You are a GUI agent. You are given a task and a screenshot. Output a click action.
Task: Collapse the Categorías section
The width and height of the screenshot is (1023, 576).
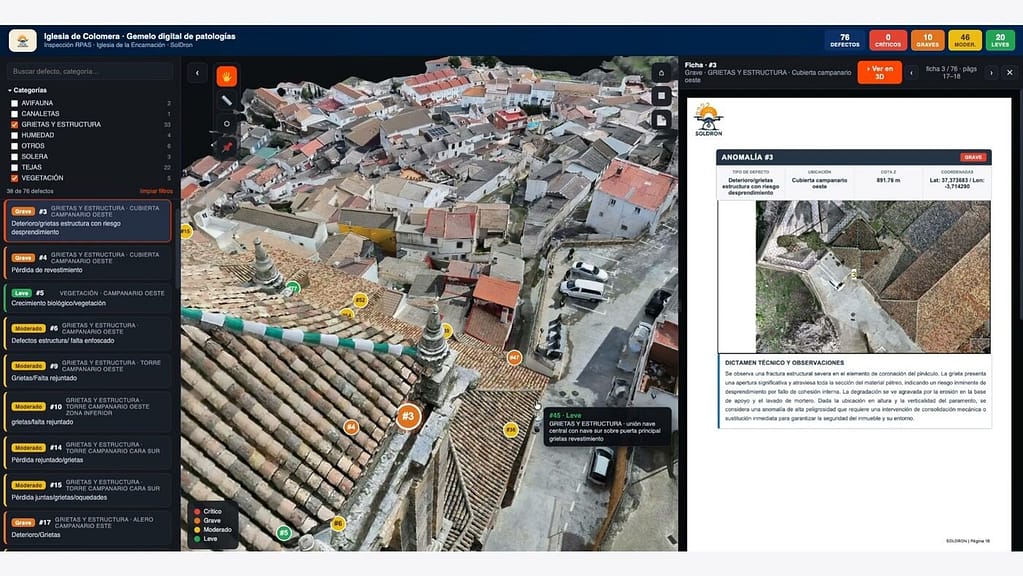pos(27,90)
